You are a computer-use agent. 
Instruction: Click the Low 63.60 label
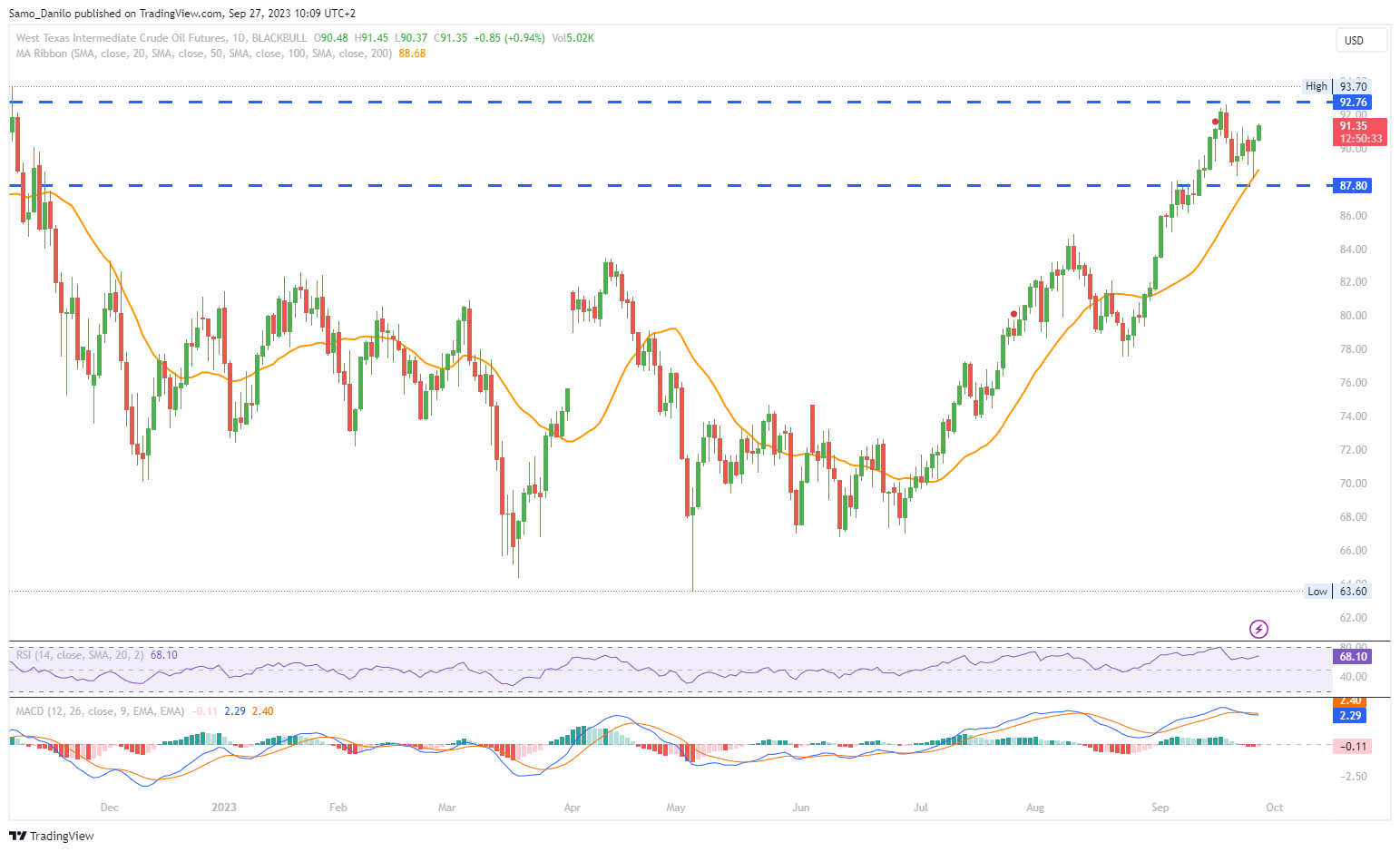1336,591
